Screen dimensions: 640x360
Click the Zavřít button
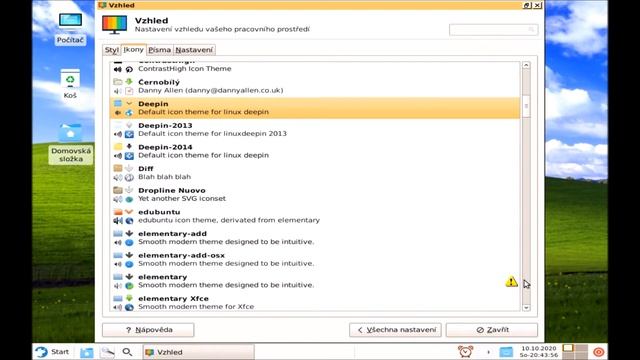click(492, 330)
